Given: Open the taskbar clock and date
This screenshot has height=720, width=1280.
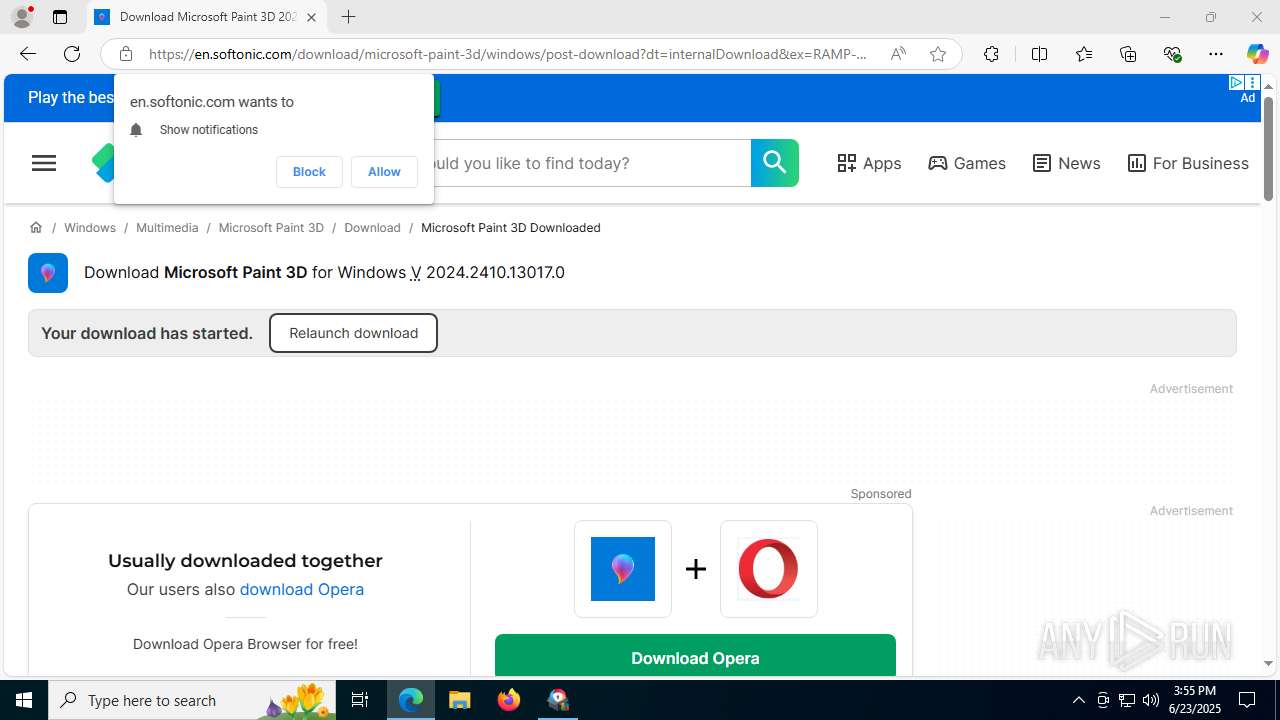Looking at the screenshot, I should click(x=1194, y=700).
